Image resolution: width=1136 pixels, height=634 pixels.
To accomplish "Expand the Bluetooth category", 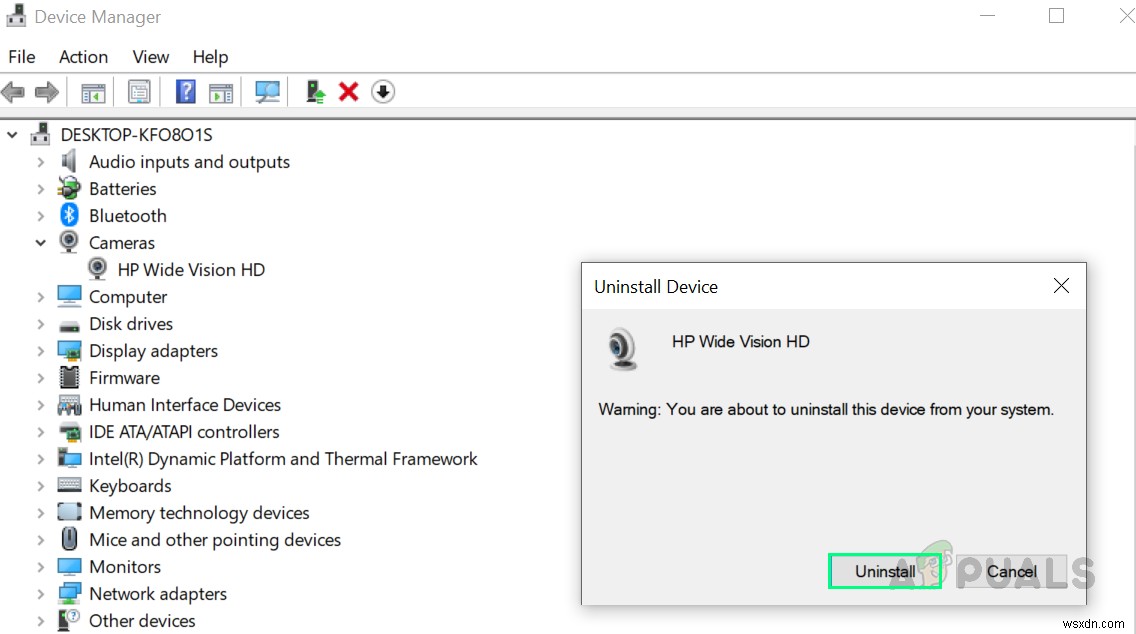I will coord(40,215).
